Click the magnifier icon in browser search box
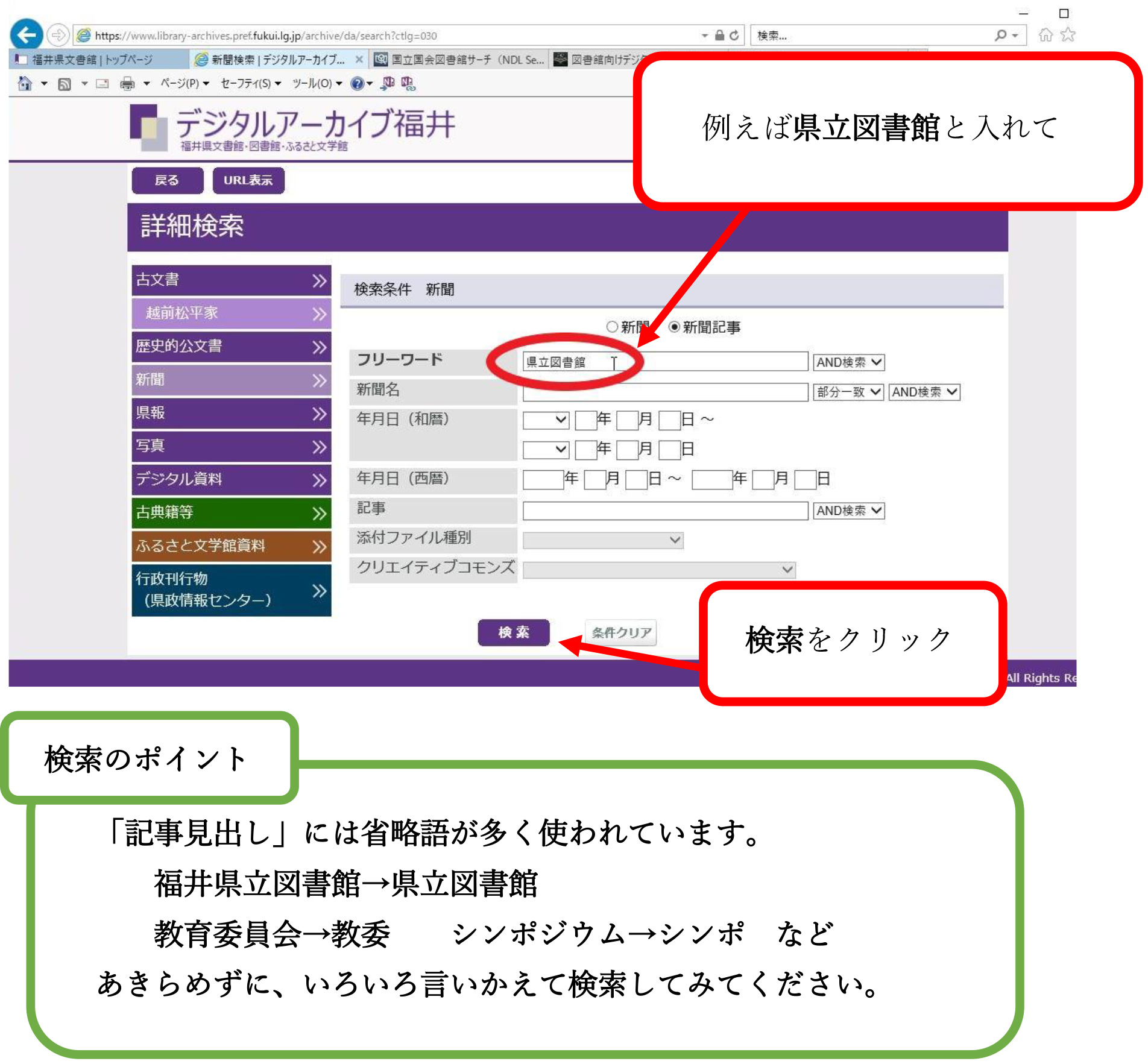 [x=1000, y=35]
